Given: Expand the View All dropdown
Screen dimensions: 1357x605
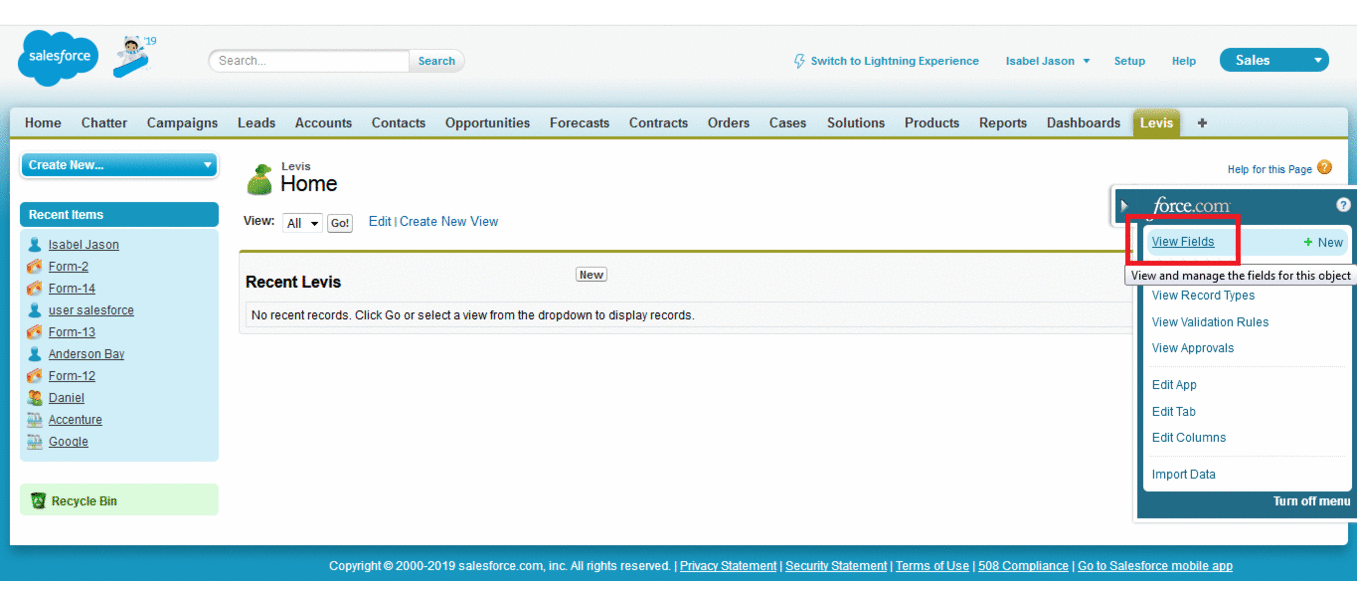Looking at the screenshot, I should pyautogui.click(x=302, y=223).
